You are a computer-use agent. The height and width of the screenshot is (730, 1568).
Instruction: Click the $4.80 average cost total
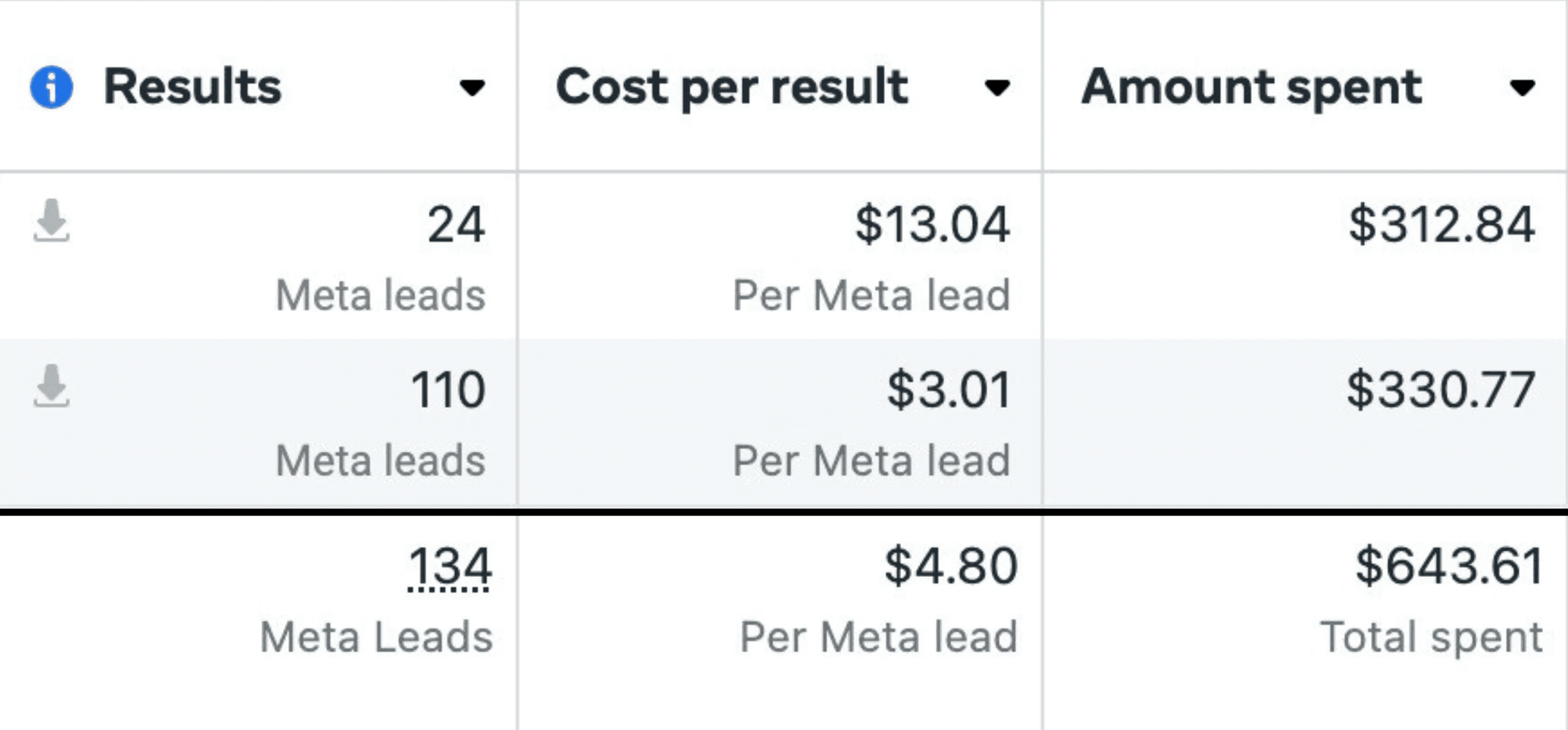[951, 567]
